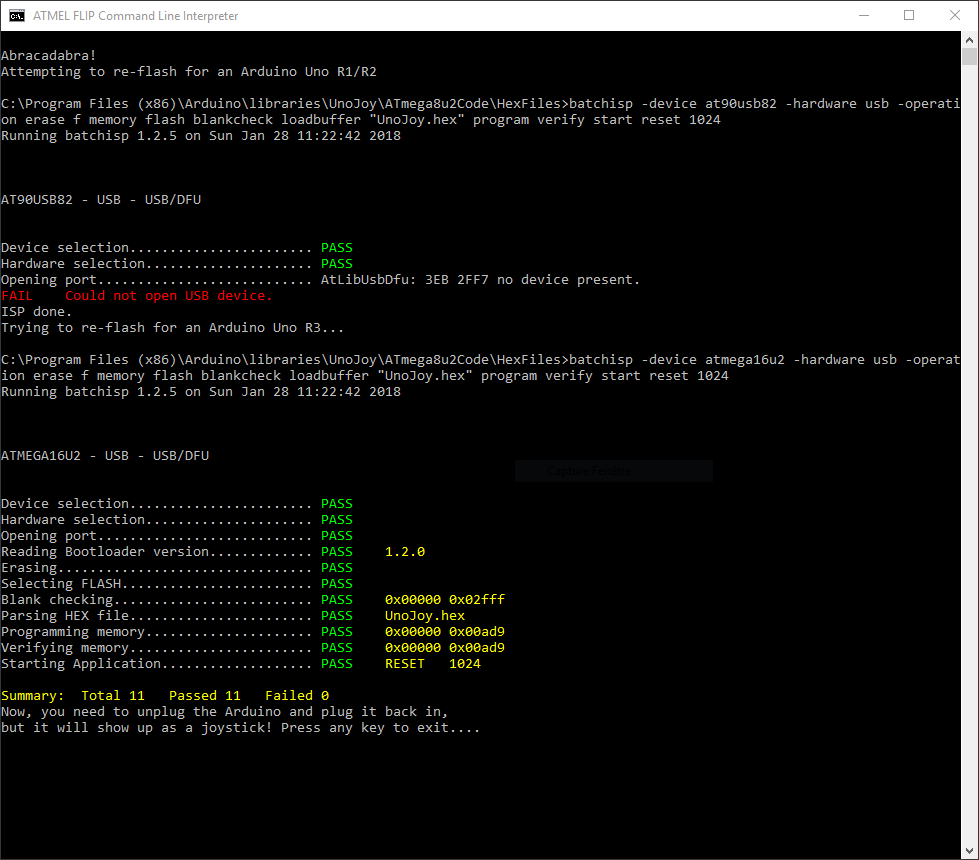Click the 'Verifying memory' line
Screen dimensions: 979x860
point(253,648)
